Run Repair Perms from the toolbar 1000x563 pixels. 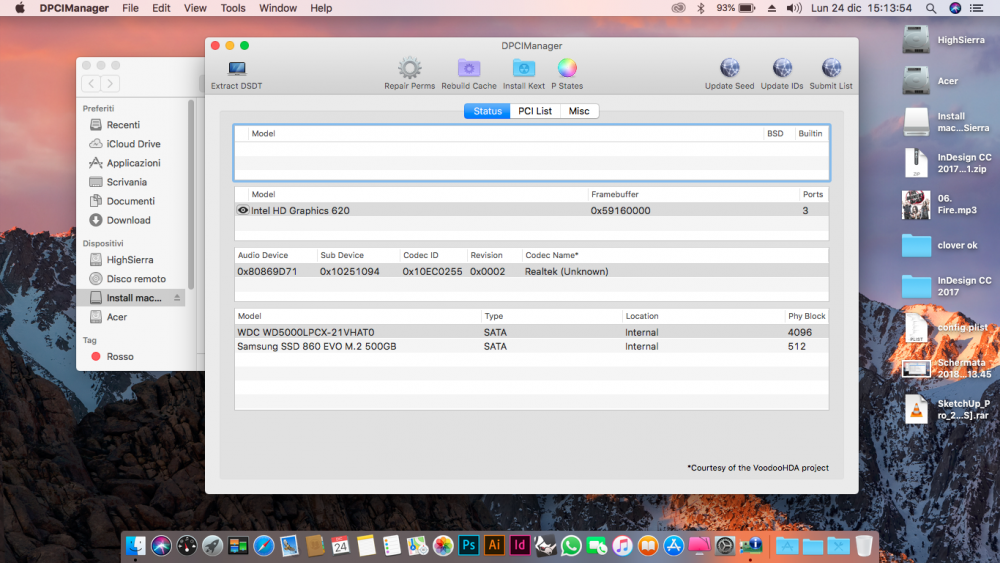coord(409,68)
